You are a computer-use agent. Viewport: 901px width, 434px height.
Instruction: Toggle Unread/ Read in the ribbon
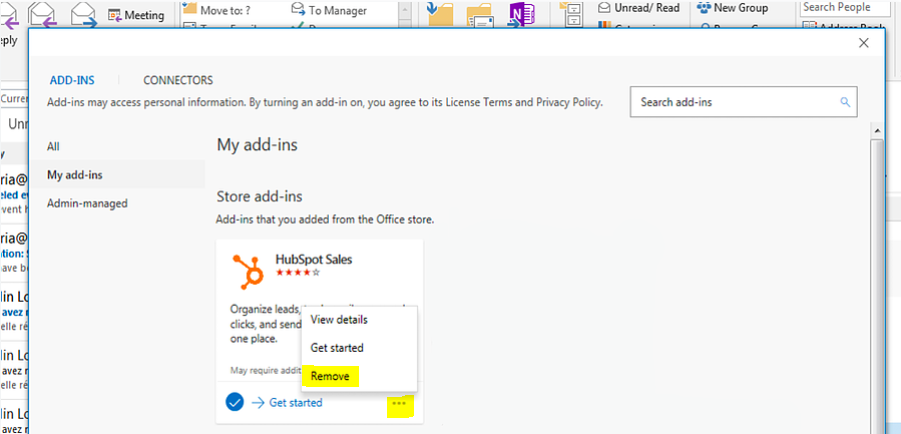click(638, 8)
